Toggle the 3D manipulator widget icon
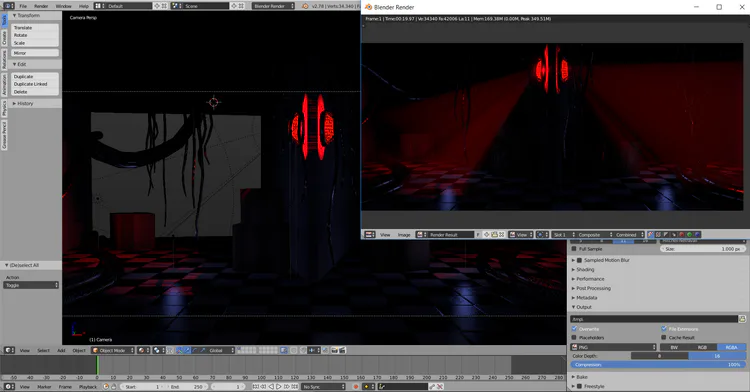 [179, 350]
